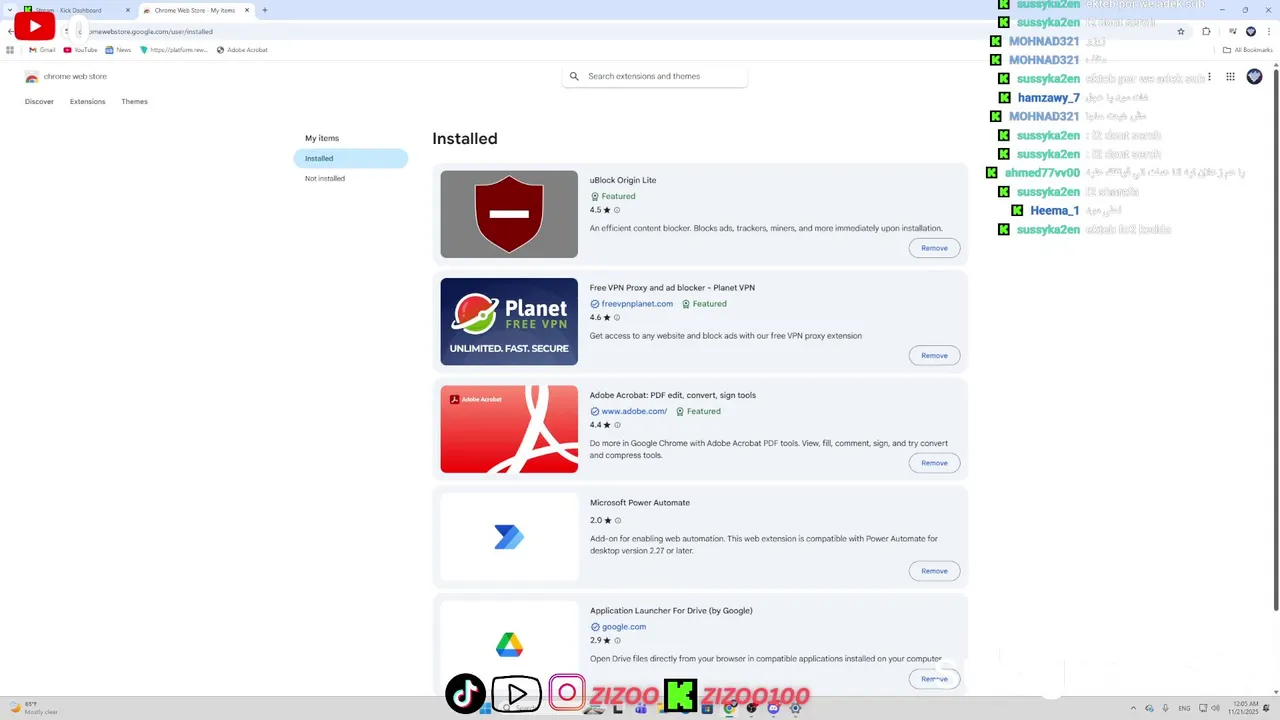
Task: Open the www.adobe.com/ link
Action: pyautogui.click(x=634, y=411)
